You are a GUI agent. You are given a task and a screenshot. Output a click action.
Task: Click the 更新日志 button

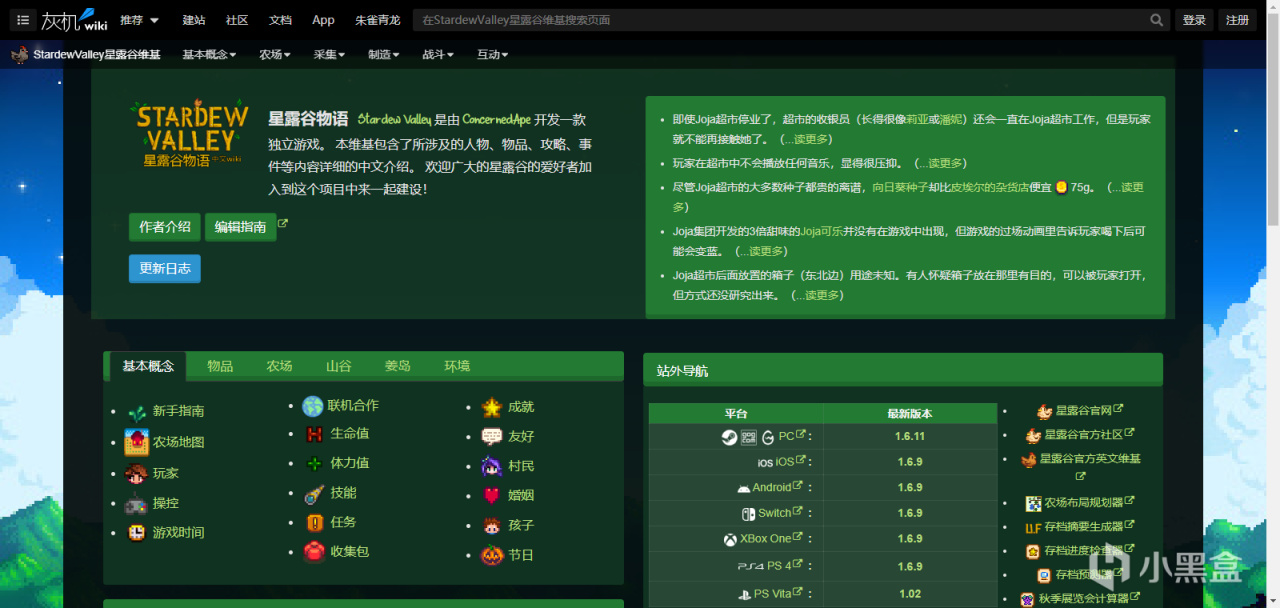pyautogui.click(x=165, y=269)
